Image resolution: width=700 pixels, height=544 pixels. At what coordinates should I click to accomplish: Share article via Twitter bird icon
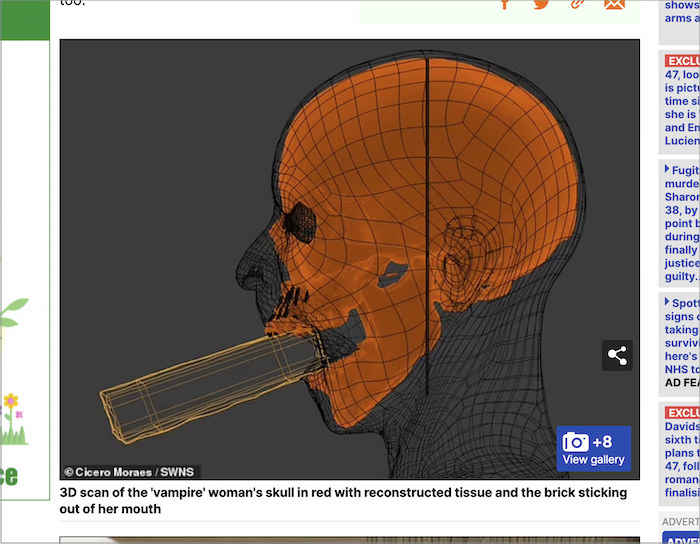541,3
